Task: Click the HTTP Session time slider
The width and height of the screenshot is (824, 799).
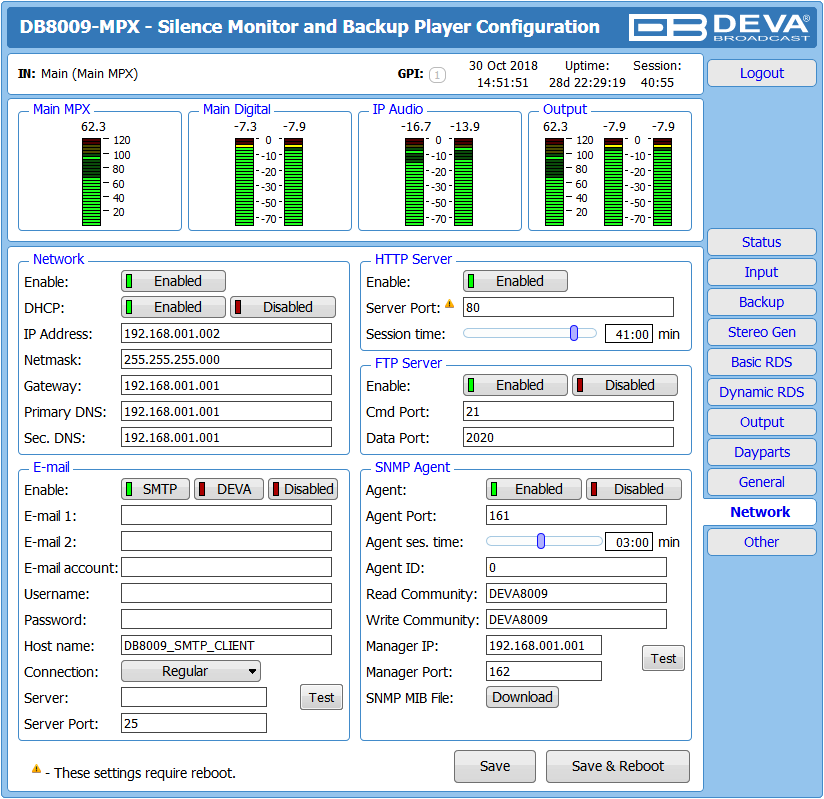Action: (530, 333)
